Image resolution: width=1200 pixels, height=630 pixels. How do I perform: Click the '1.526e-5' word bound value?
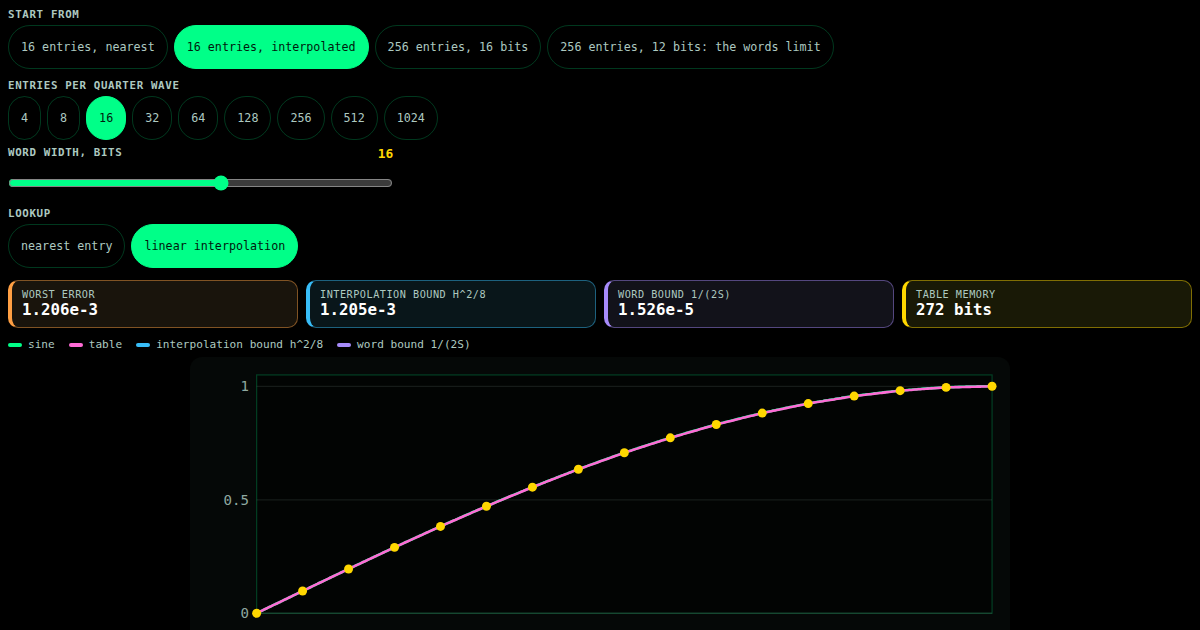tap(656, 310)
